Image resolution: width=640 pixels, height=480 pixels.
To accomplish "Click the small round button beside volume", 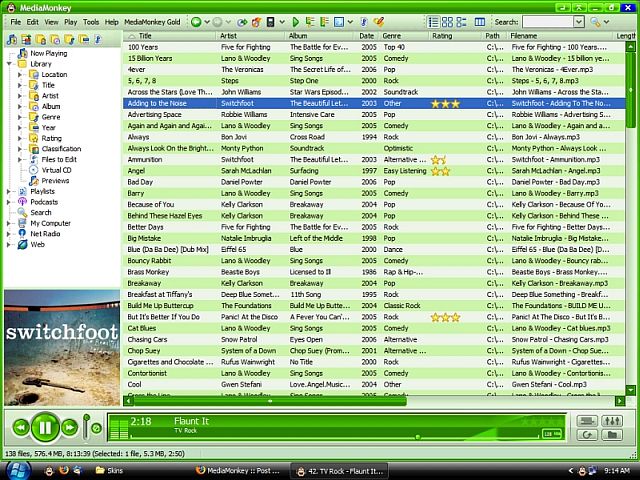I will 96,428.
